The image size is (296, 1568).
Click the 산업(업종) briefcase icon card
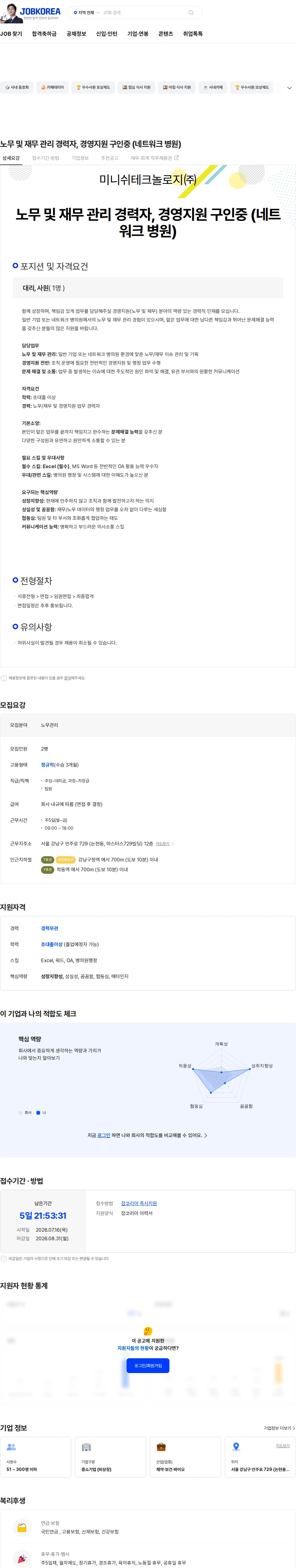click(x=185, y=1457)
